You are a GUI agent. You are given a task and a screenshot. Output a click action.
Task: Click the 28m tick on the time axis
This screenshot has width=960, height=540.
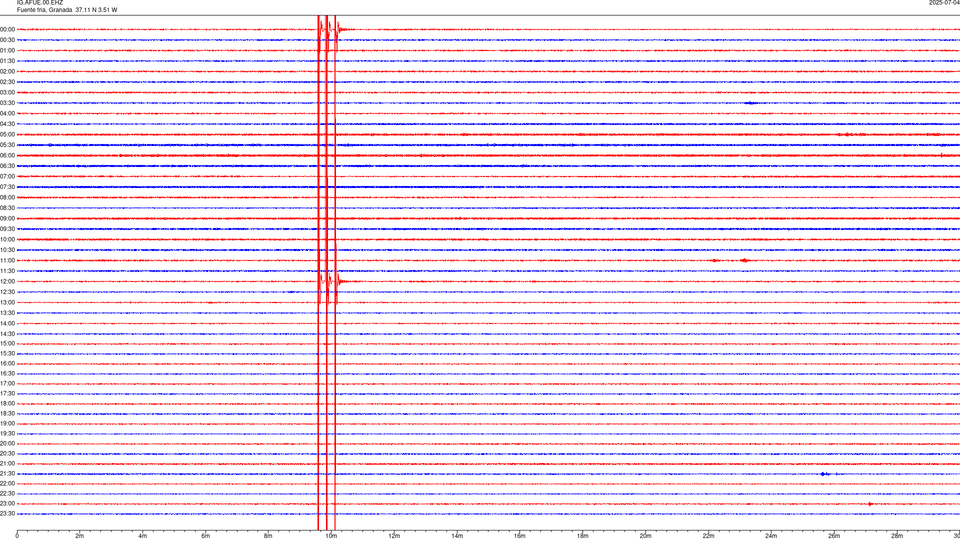pos(897,536)
